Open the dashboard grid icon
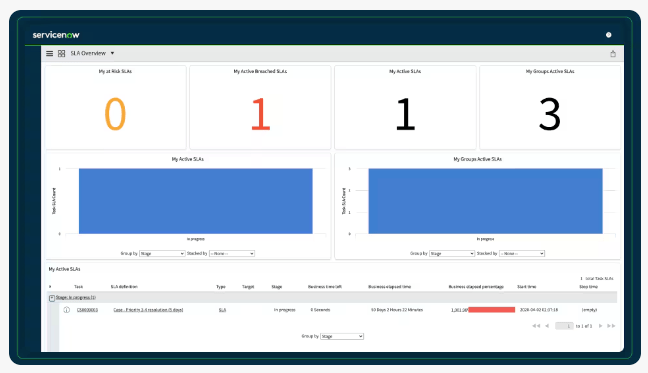648x373 pixels. (x=62, y=53)
